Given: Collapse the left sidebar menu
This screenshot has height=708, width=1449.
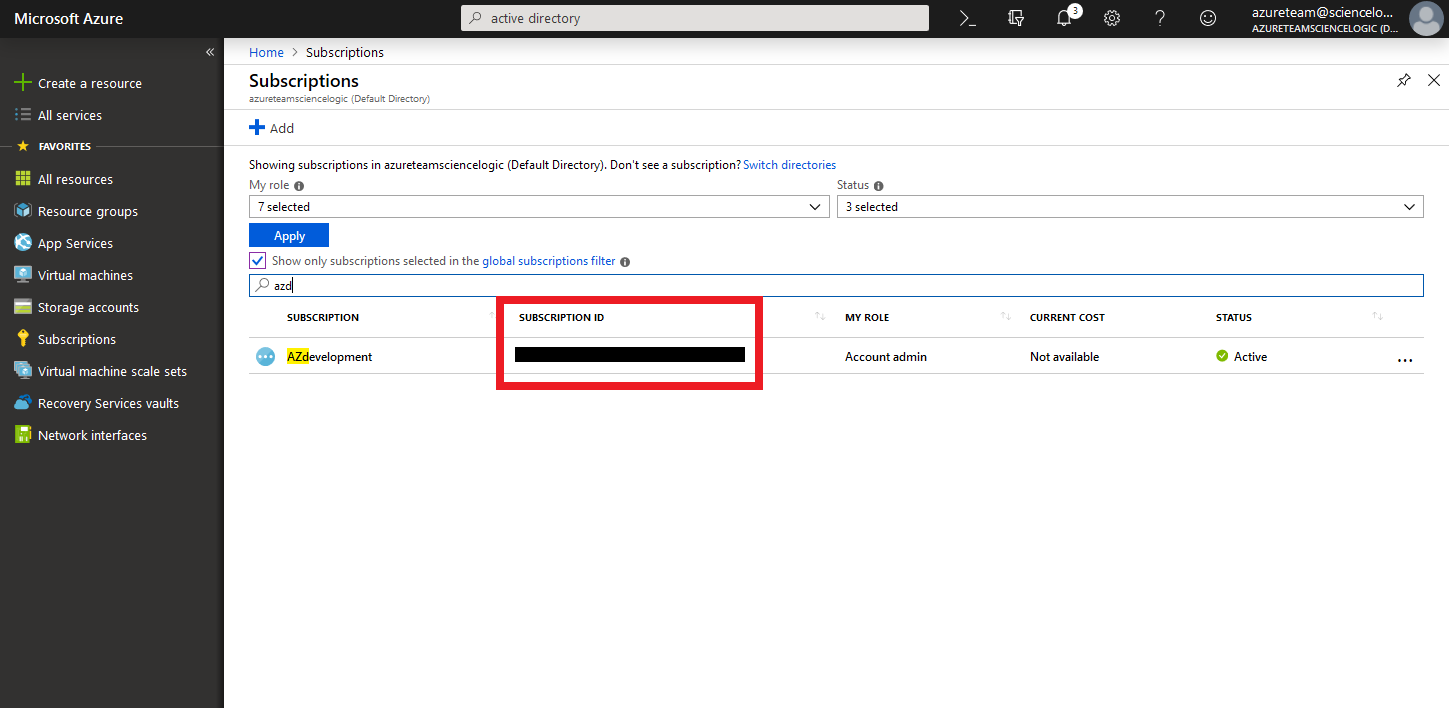Looking at the screenshot, I should (x=210, y=52).
